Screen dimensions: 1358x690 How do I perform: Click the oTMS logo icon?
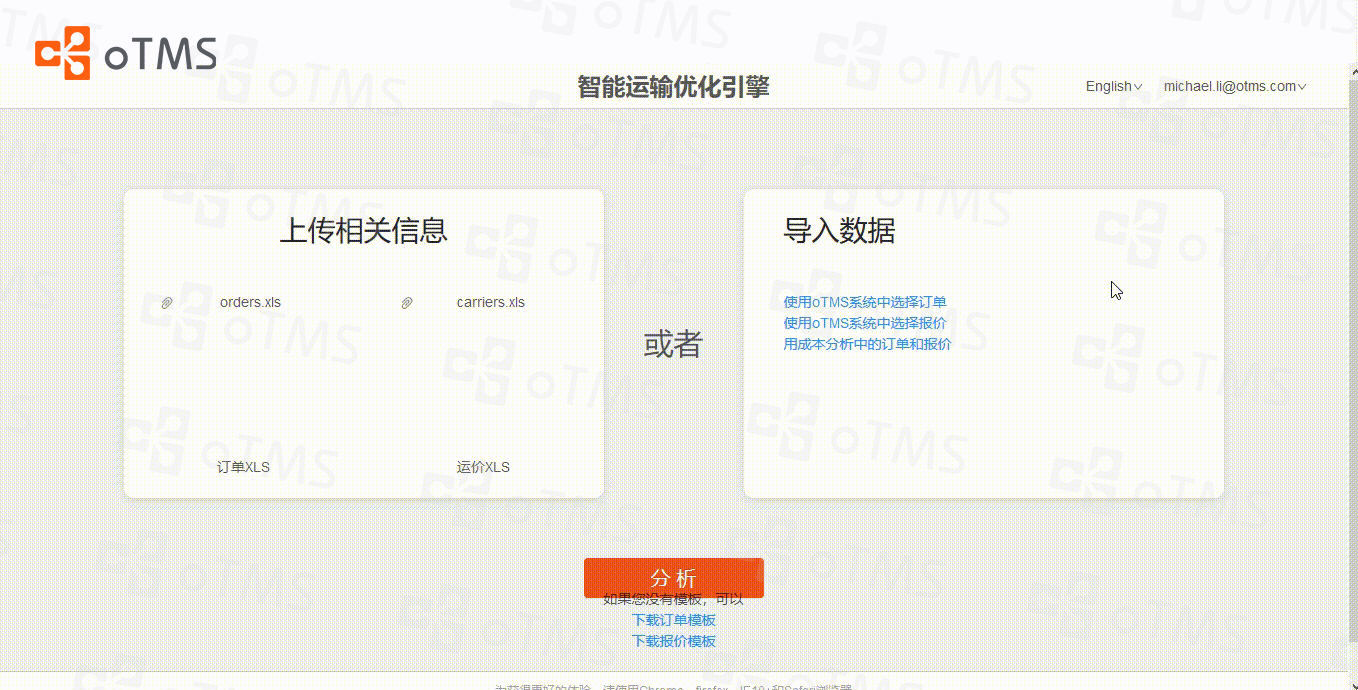(x=62, y=53)
